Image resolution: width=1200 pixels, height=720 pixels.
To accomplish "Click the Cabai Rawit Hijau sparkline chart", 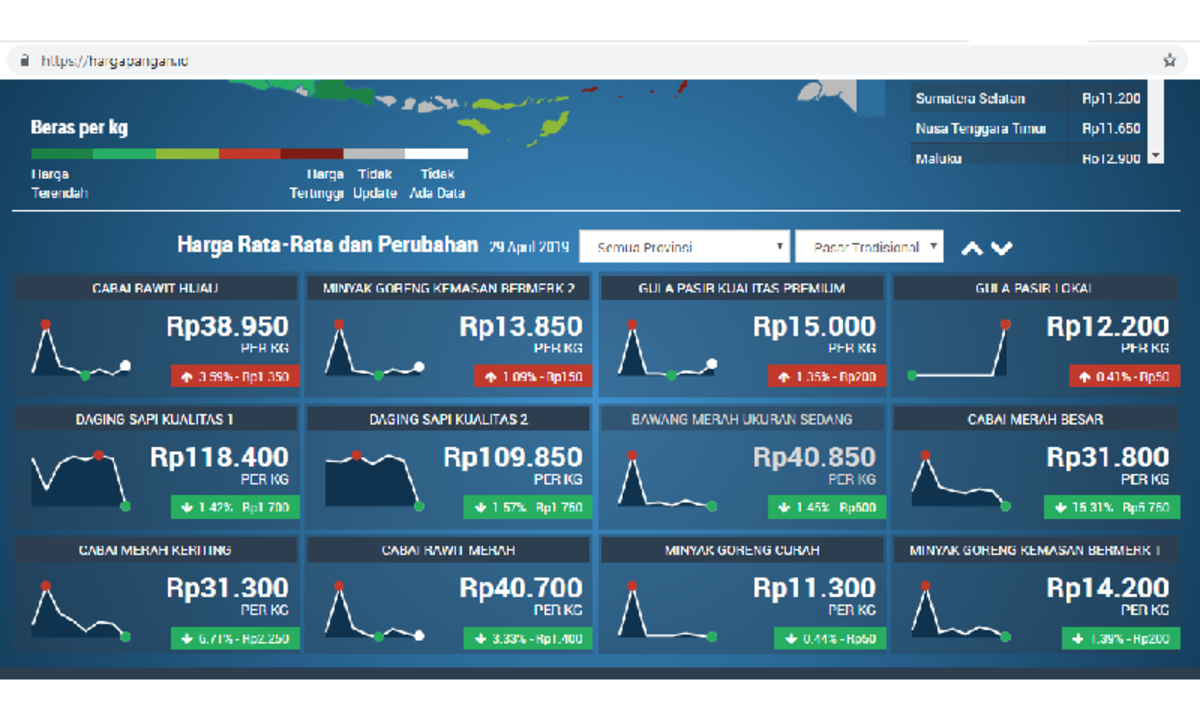I will point(81,349).
